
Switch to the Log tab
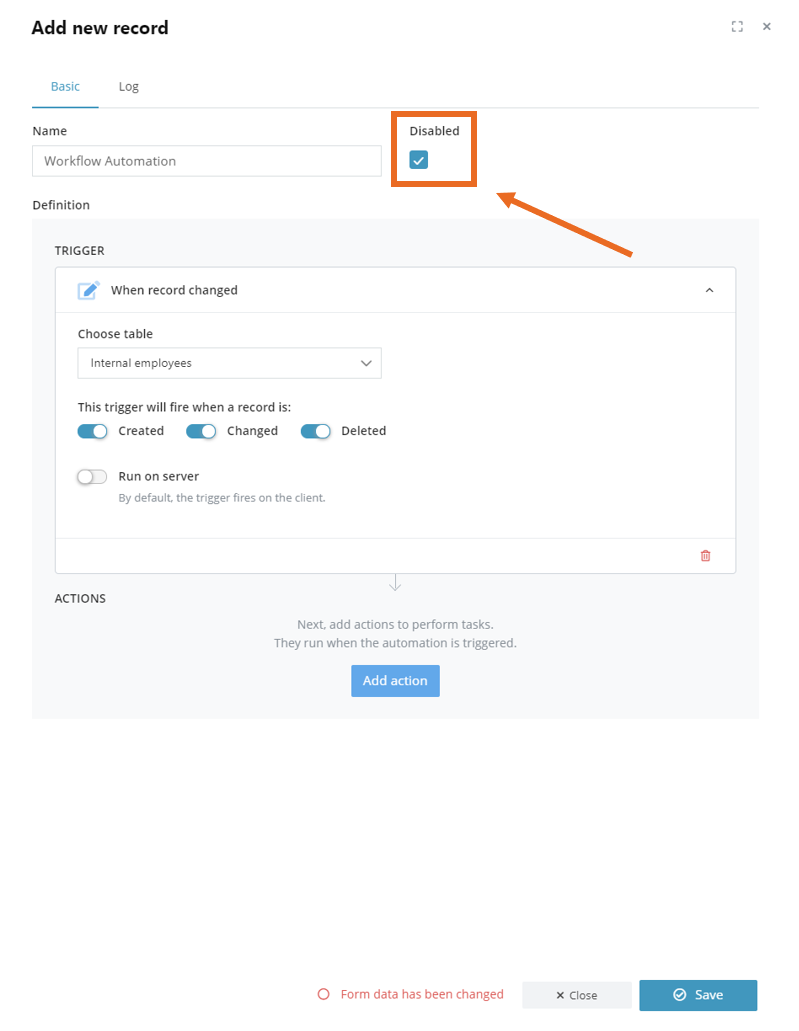click(128, 87)
